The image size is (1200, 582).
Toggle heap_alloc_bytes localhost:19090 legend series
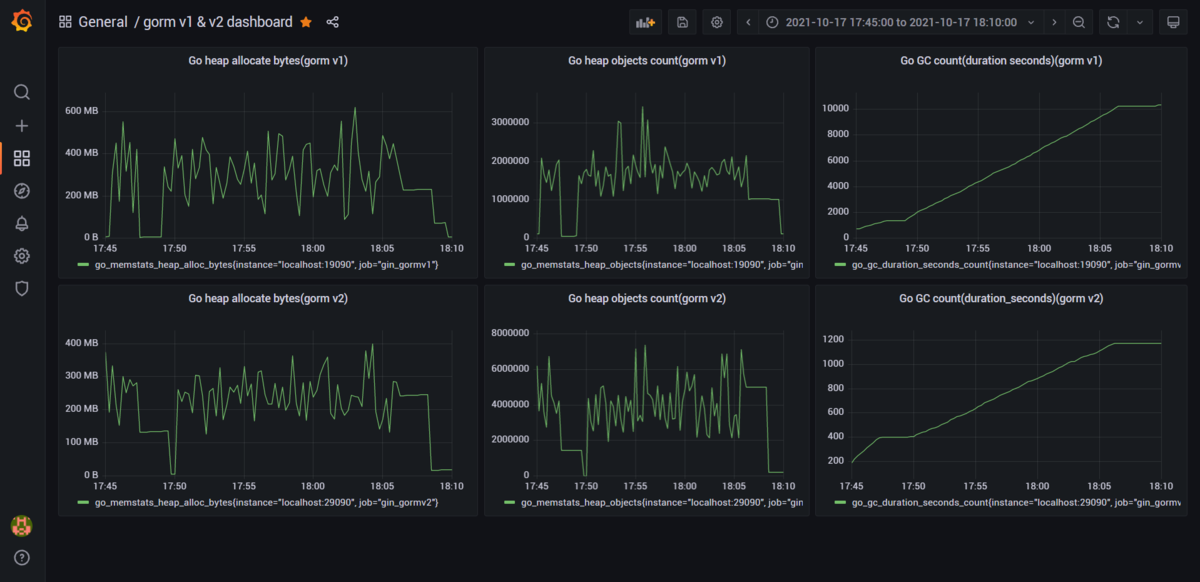point(266,265)
